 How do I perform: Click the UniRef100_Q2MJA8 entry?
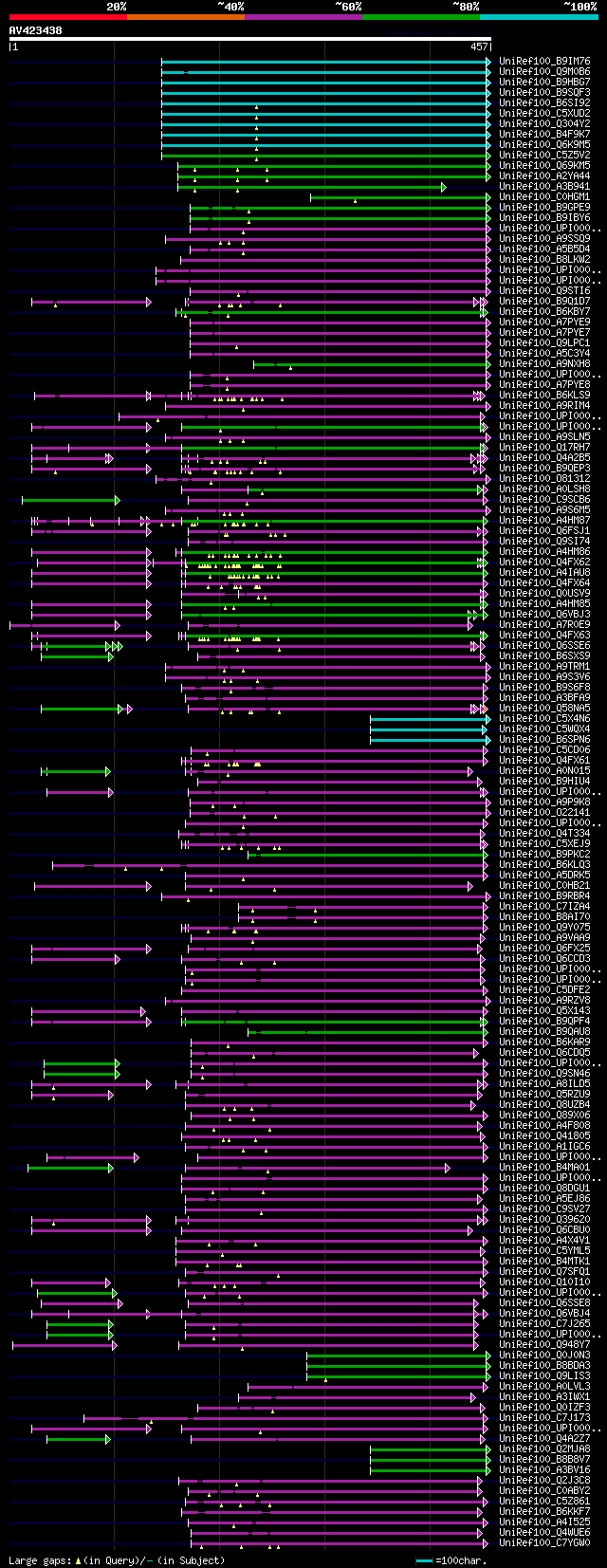(x=544, y=1449)
